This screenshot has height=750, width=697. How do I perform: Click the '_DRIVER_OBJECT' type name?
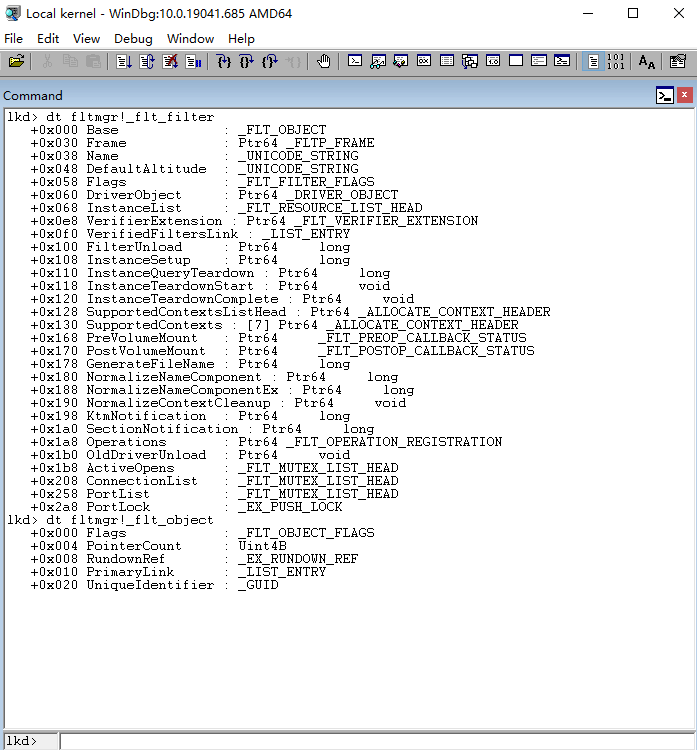coord(342,195)
